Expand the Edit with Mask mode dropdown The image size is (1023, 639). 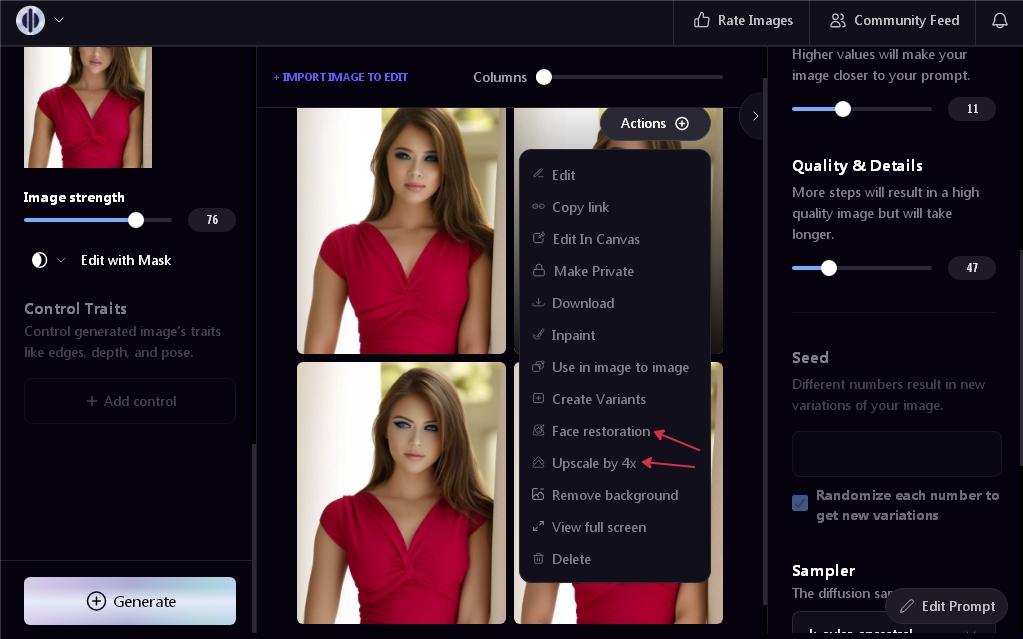pos(60,260)
